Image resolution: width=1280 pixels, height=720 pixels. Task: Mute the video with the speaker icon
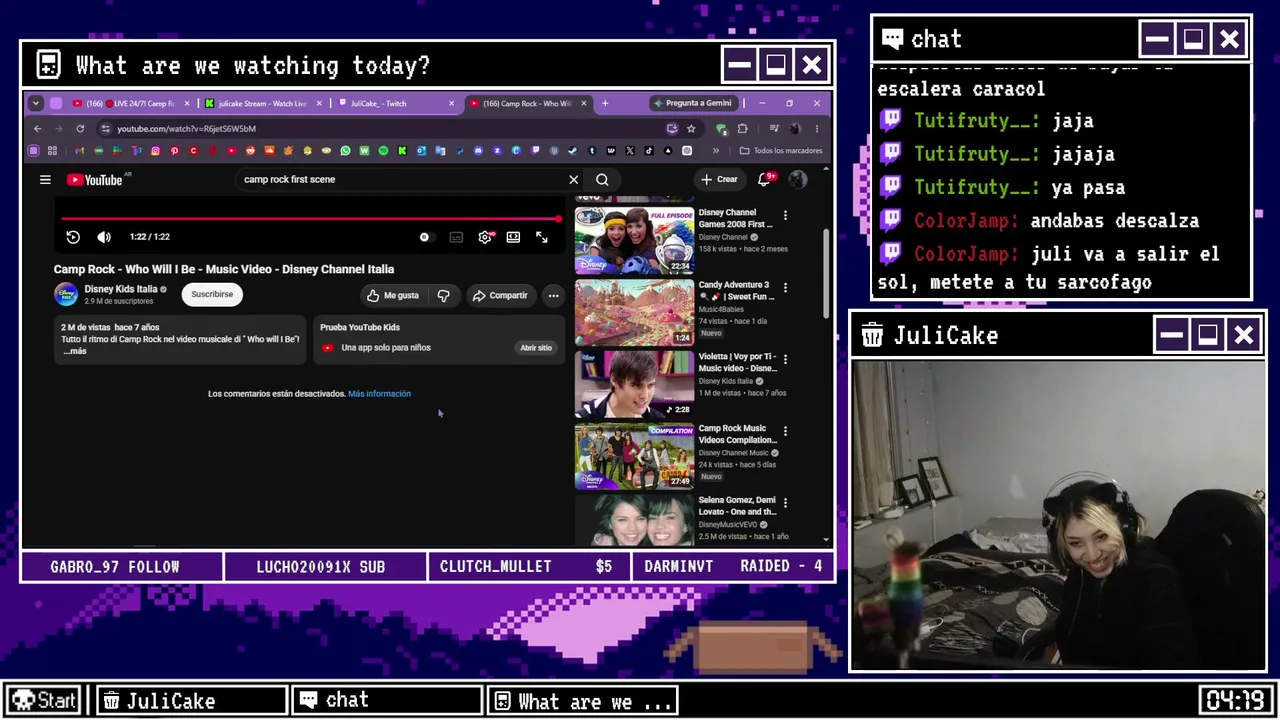pyautogui.click(x=104, y=237)
